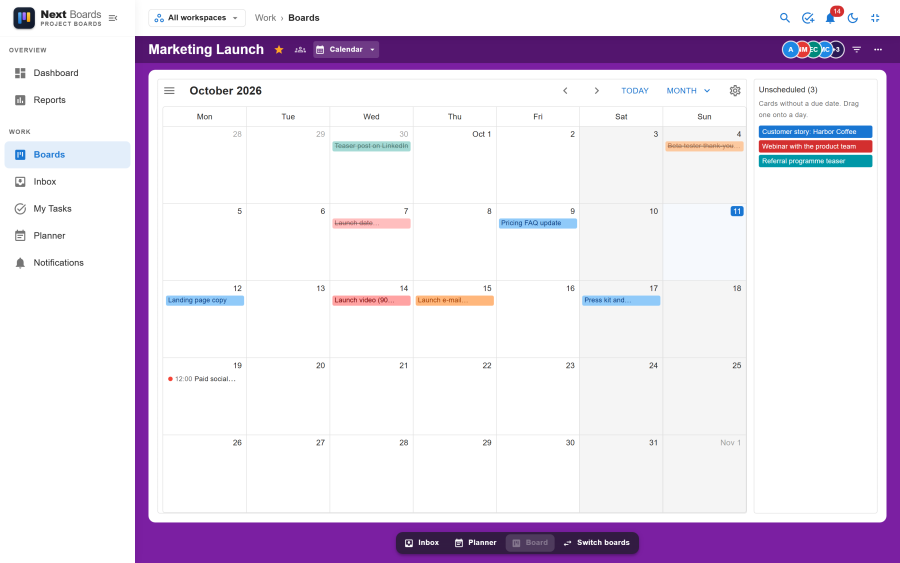Open the board more options ellipsis
Screen dimensions: 900x563
pyautogui.click(x=878, y=49)
